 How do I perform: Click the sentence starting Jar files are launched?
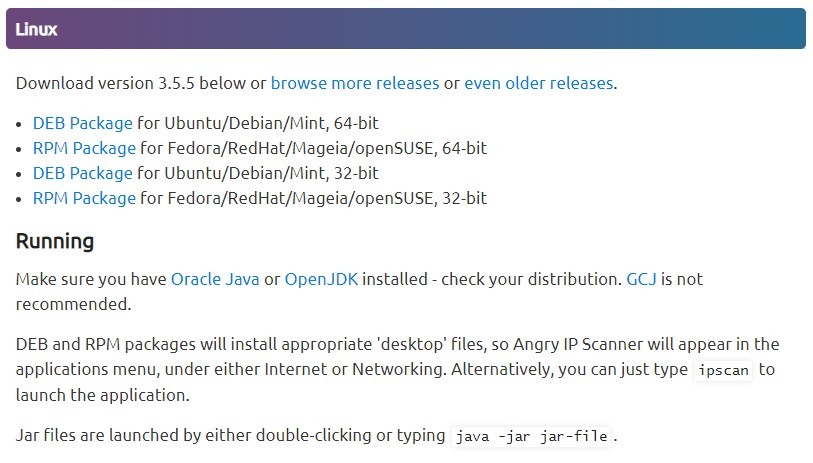[317, 436]
